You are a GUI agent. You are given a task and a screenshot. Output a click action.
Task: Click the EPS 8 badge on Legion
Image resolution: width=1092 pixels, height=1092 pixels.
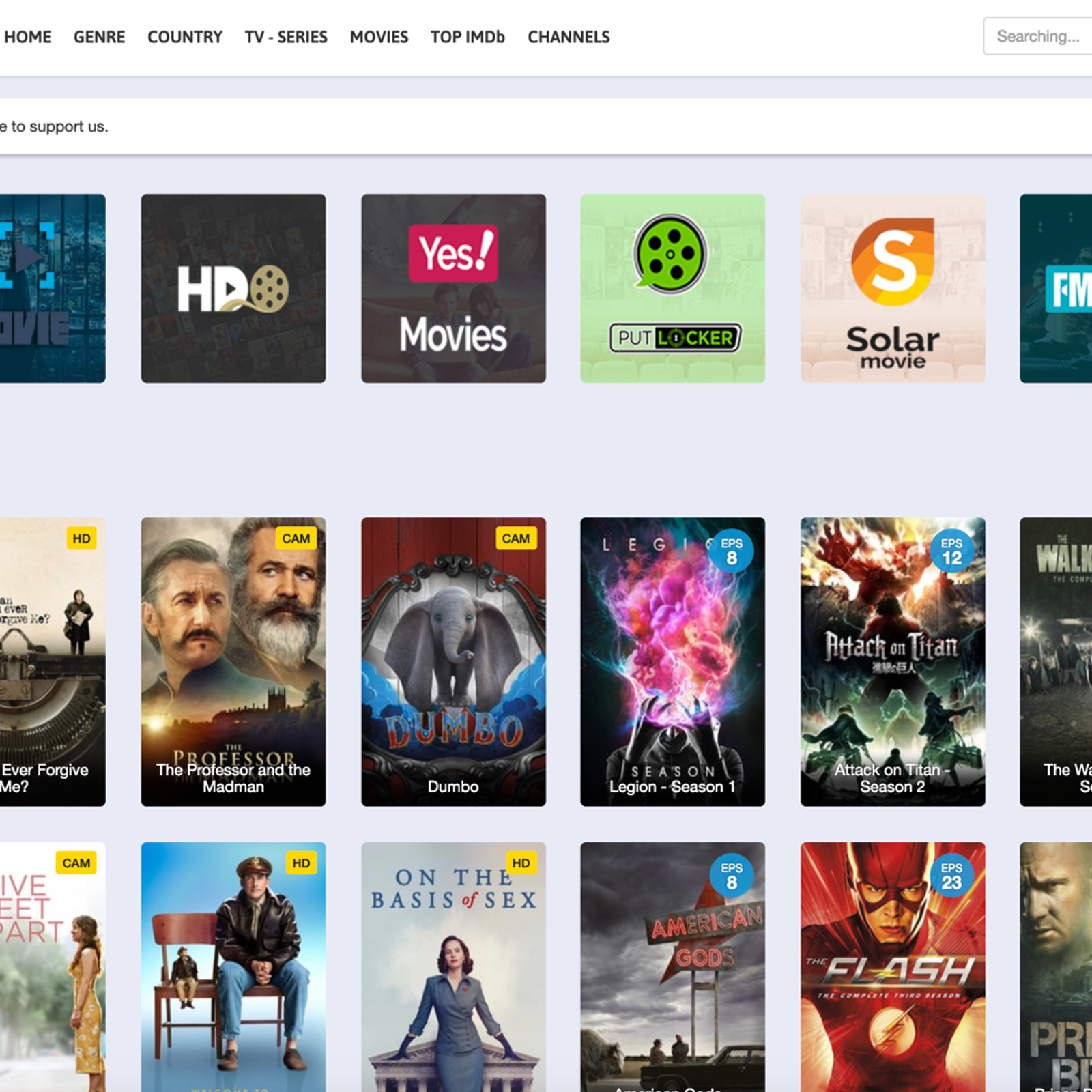731,551
